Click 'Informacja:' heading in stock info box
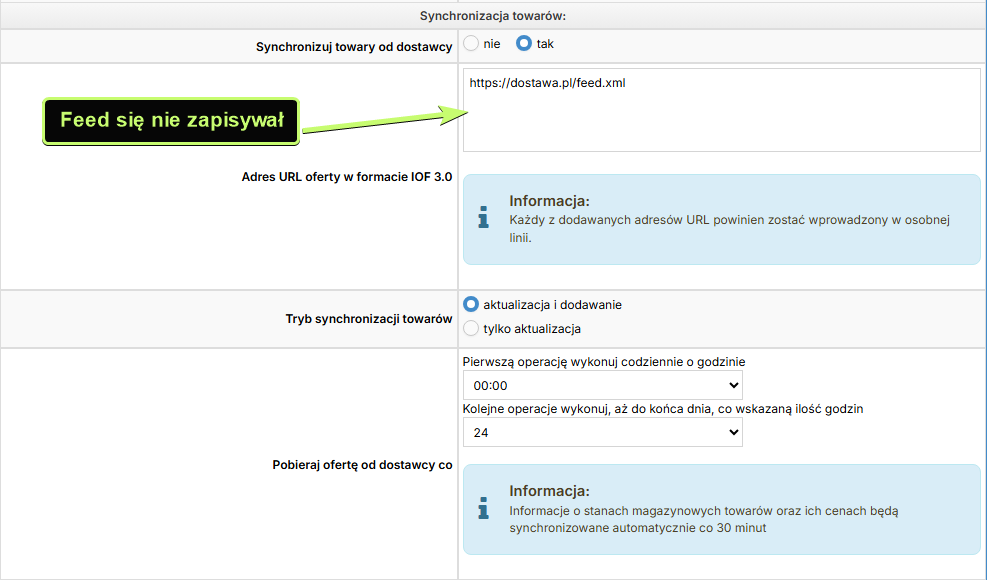The width and height of the screenshot is (990, 580). pos(549,491)
